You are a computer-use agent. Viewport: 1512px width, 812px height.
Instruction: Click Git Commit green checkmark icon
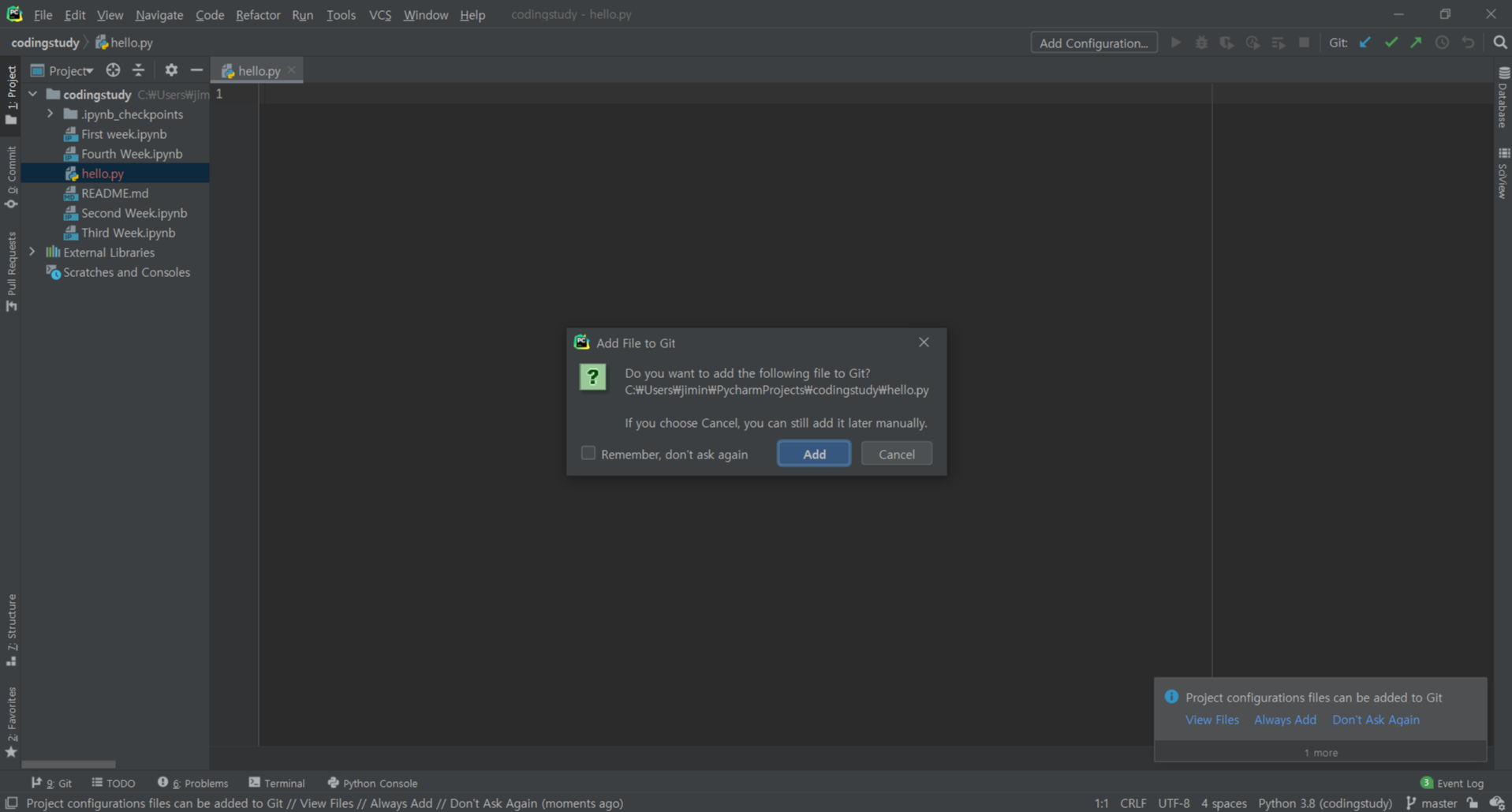click(x=1391, y=43)
